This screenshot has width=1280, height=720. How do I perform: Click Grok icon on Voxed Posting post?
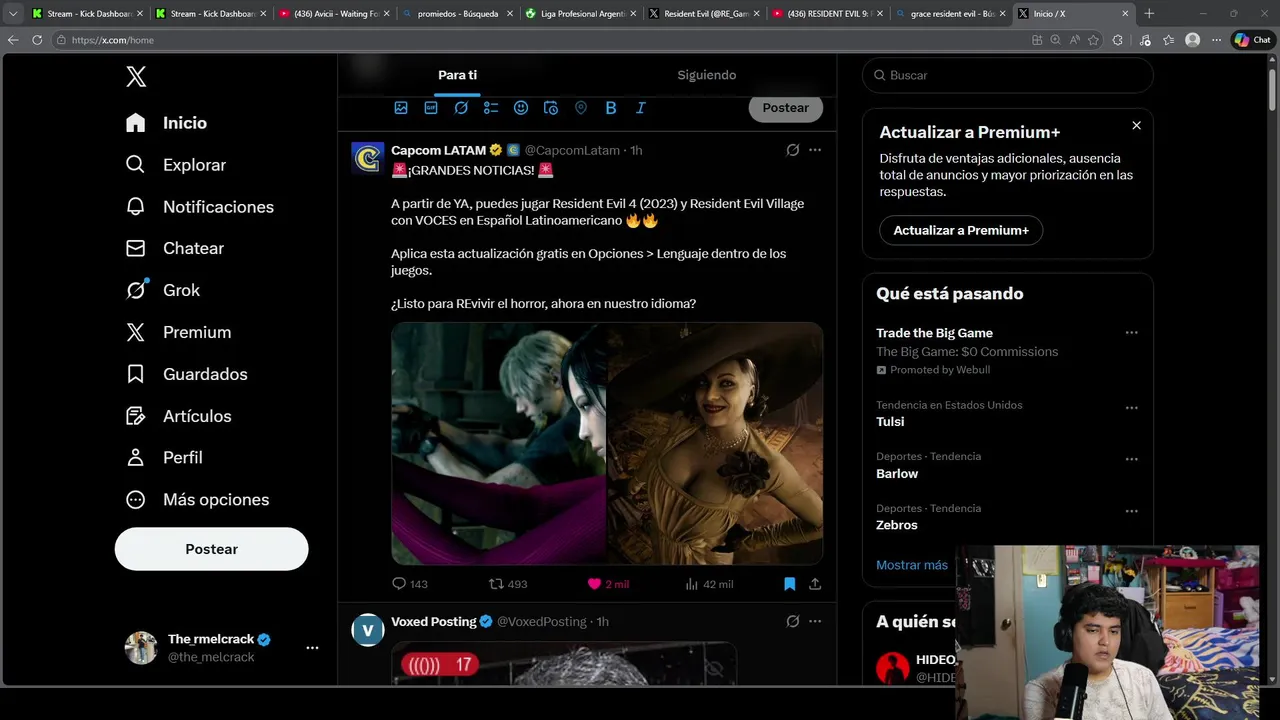point(793,622)
